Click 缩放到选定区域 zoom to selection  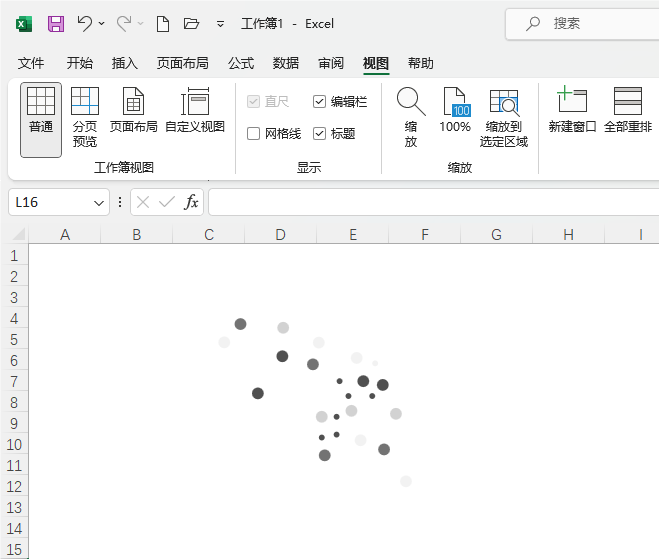point(503,118)
